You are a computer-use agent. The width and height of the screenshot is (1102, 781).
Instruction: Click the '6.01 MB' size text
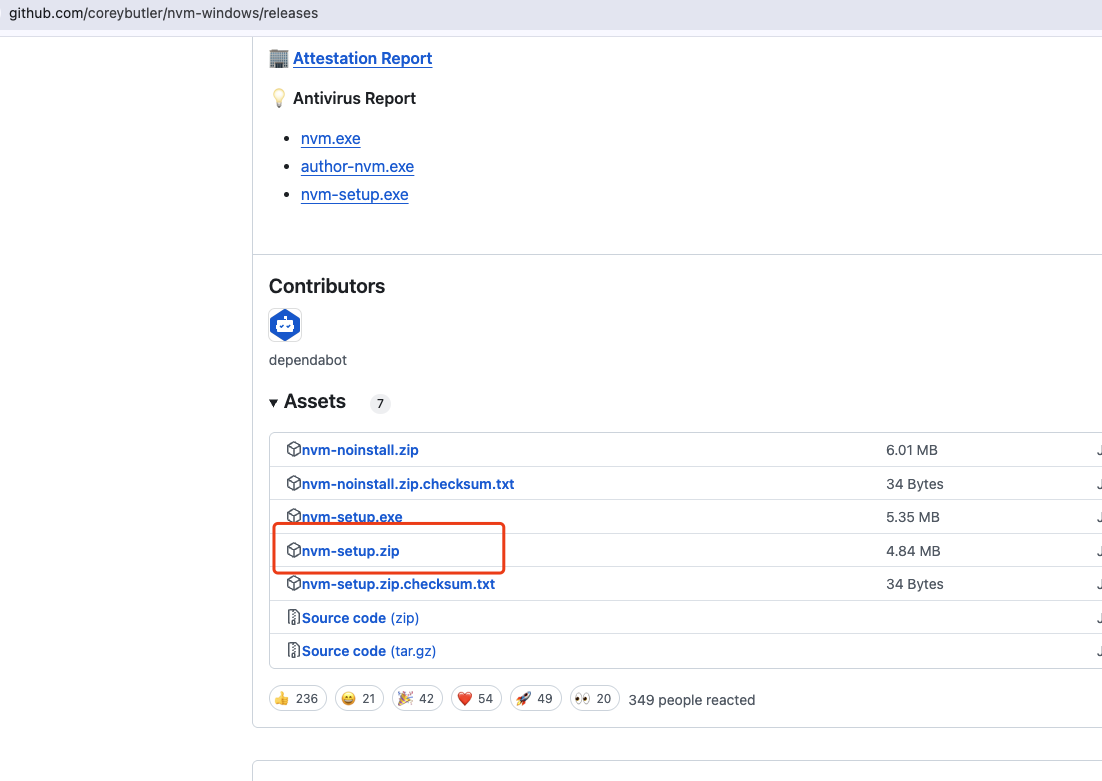pyautogui.click(x=912, y=450)
